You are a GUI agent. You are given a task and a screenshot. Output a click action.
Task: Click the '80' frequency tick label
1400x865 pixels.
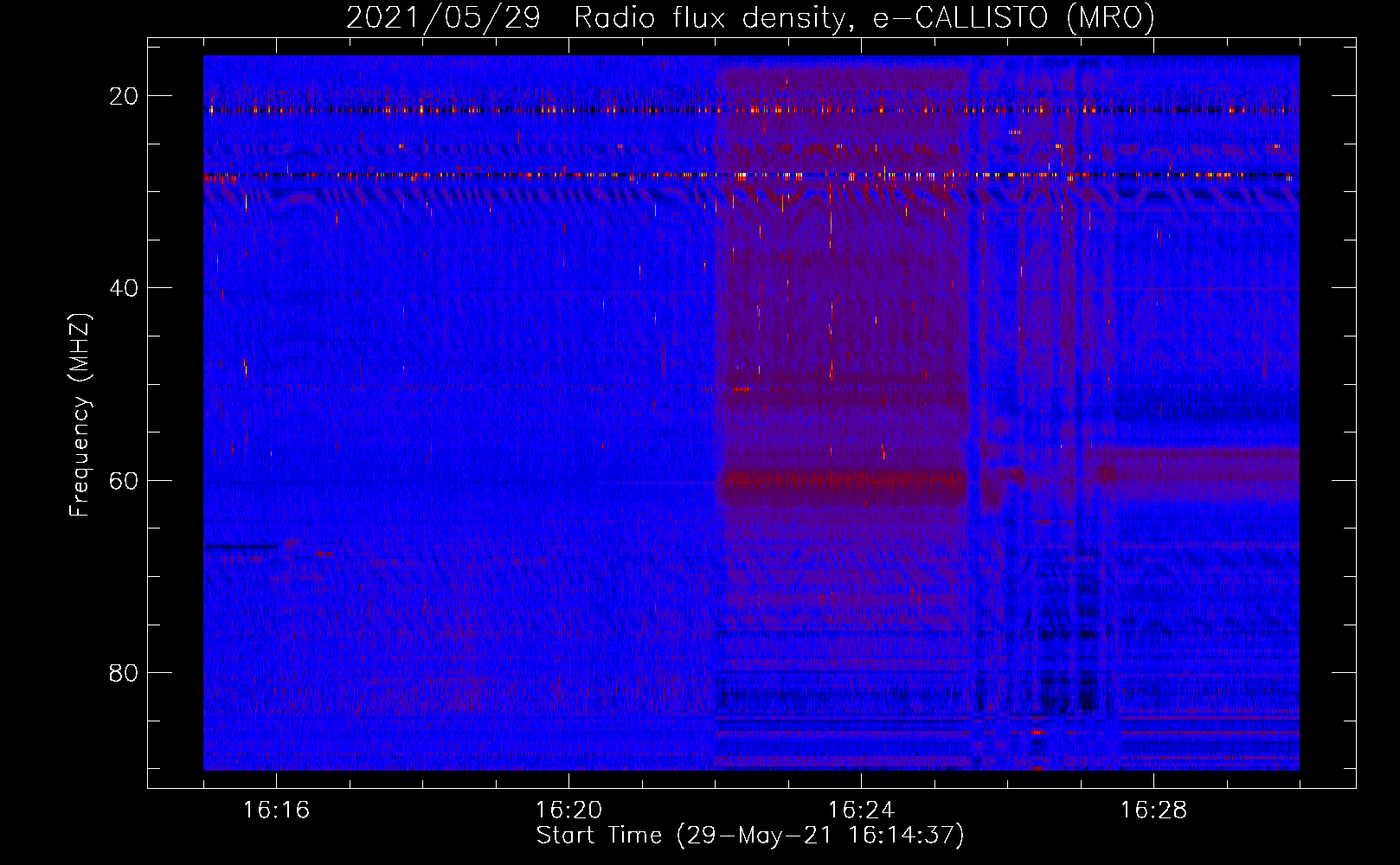(124, 672)
